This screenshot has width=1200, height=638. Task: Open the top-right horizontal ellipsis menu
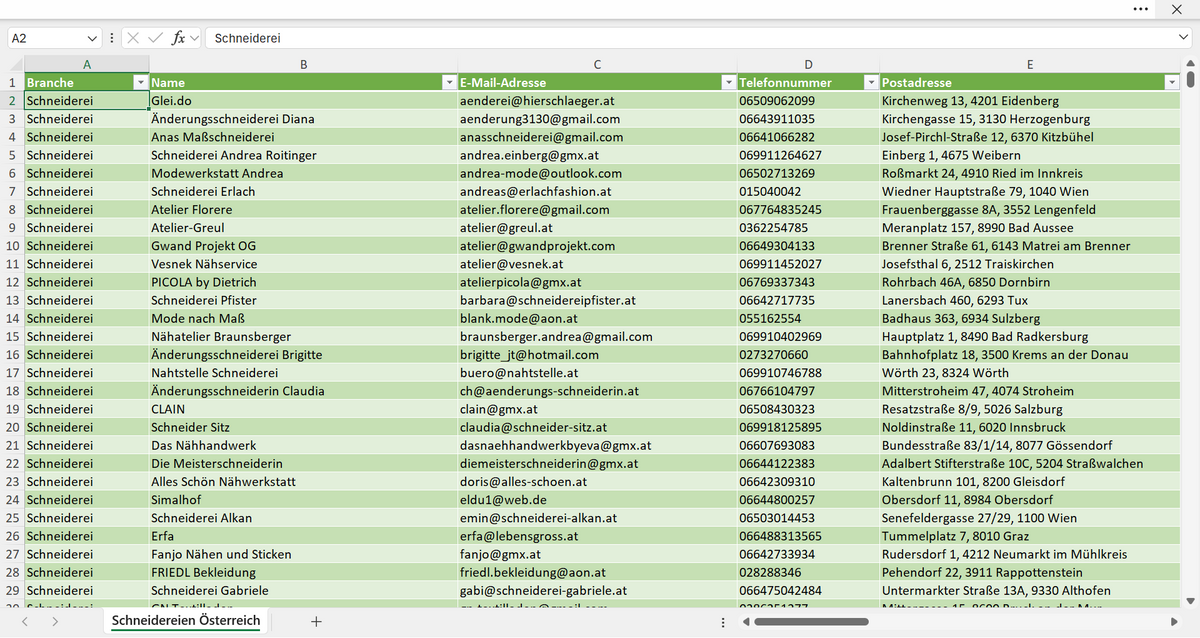pyautogui.click(x=1141, y=9)
